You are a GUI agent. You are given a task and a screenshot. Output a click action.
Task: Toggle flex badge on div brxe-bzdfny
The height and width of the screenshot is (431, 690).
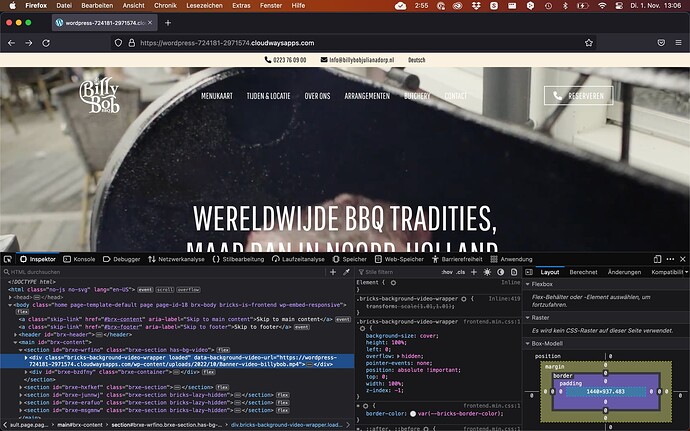[209, 372]
